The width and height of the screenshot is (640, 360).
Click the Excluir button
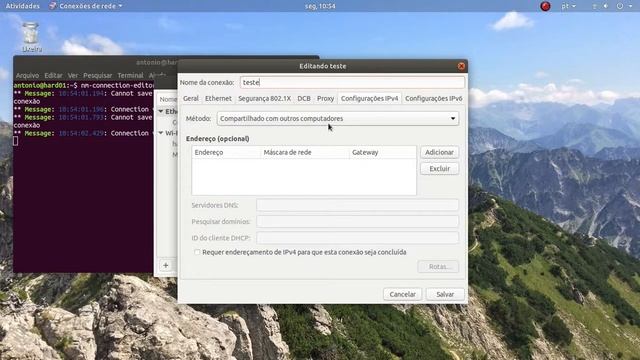pyautogui.click(x=439, y=169)
